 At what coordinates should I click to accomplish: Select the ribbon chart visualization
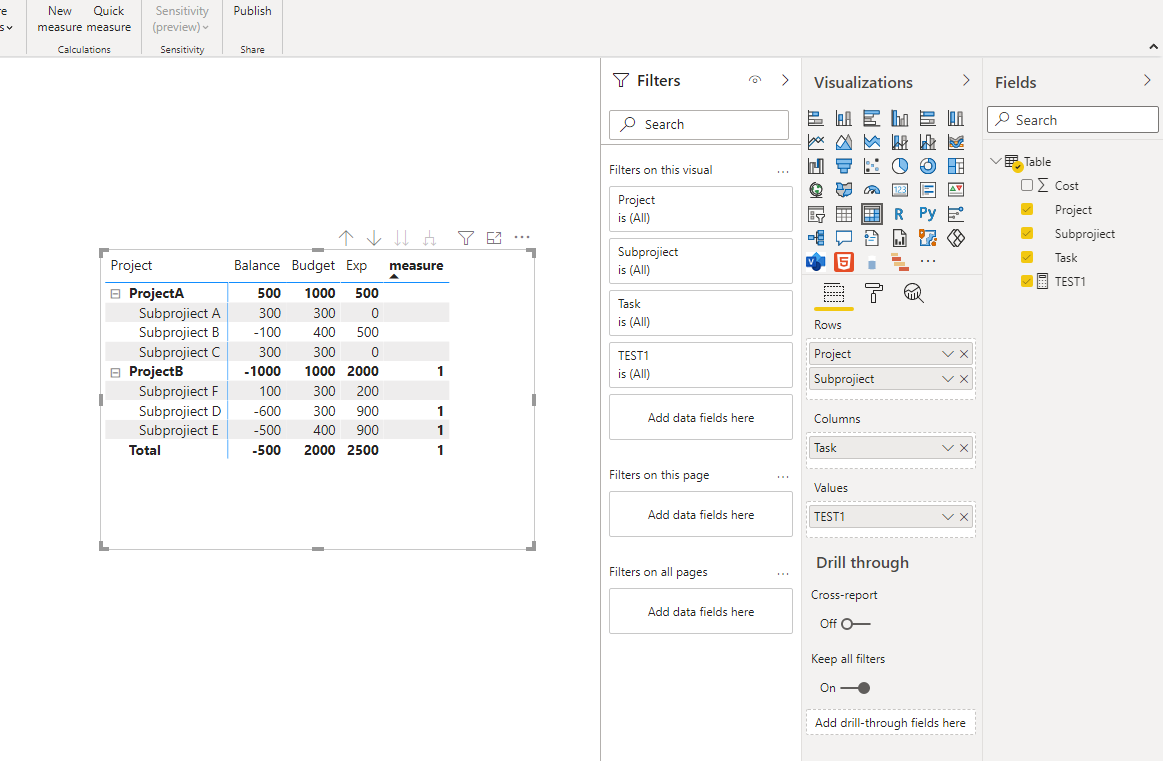956,142
